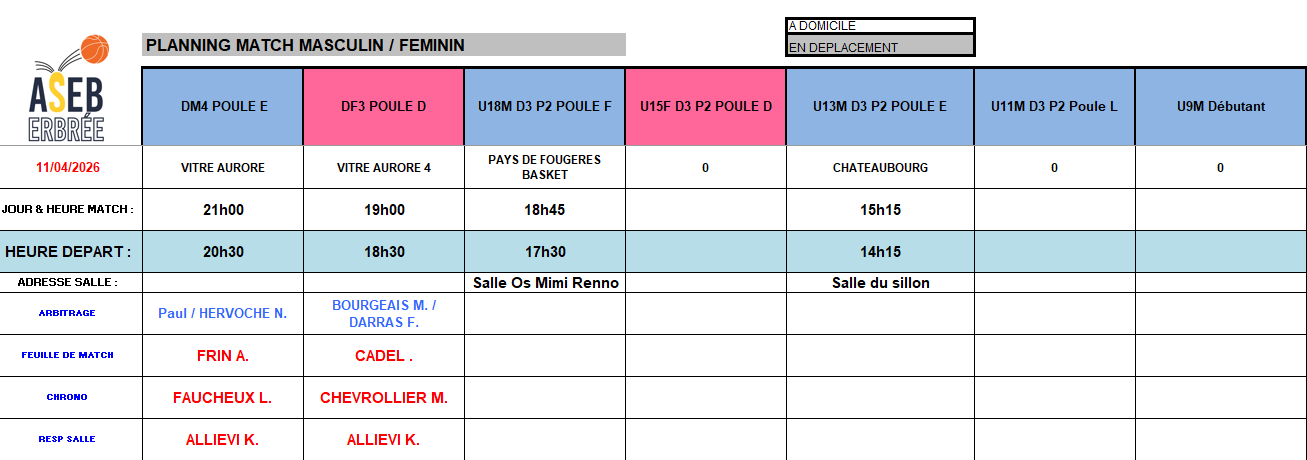Image resolution: width=1307 pixels, height=460 pixels.
Task: Select the grey EN DEPLACEMENT legend cell
Action: (879, 47)
